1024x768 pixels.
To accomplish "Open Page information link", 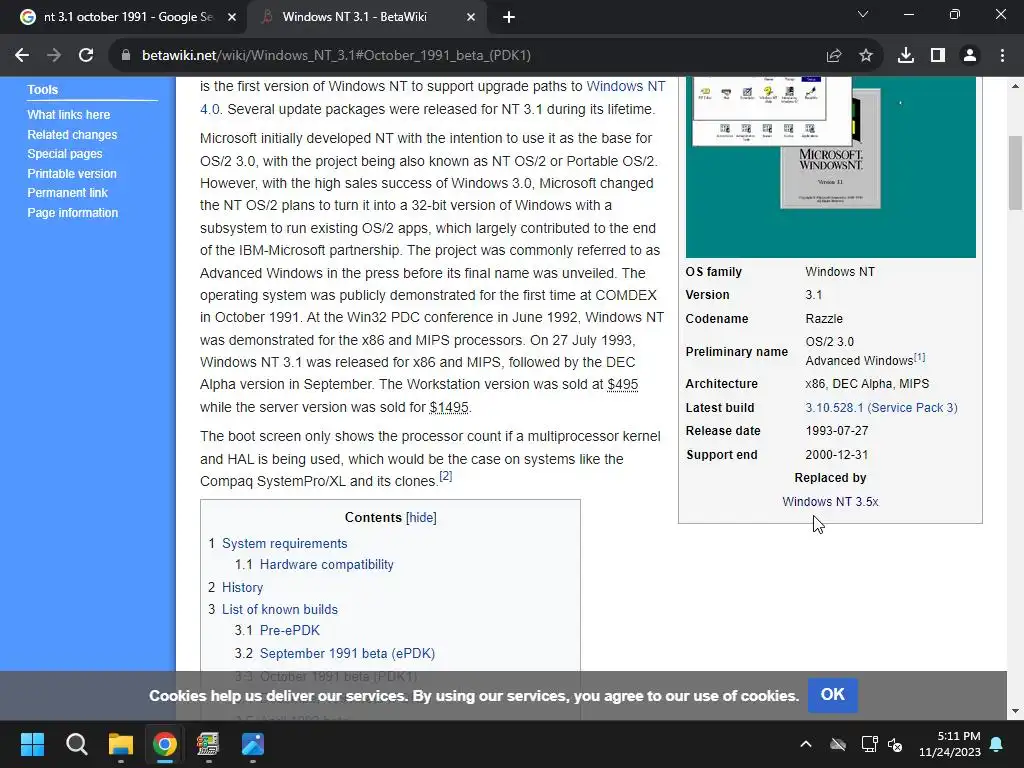I will [72, 213].
